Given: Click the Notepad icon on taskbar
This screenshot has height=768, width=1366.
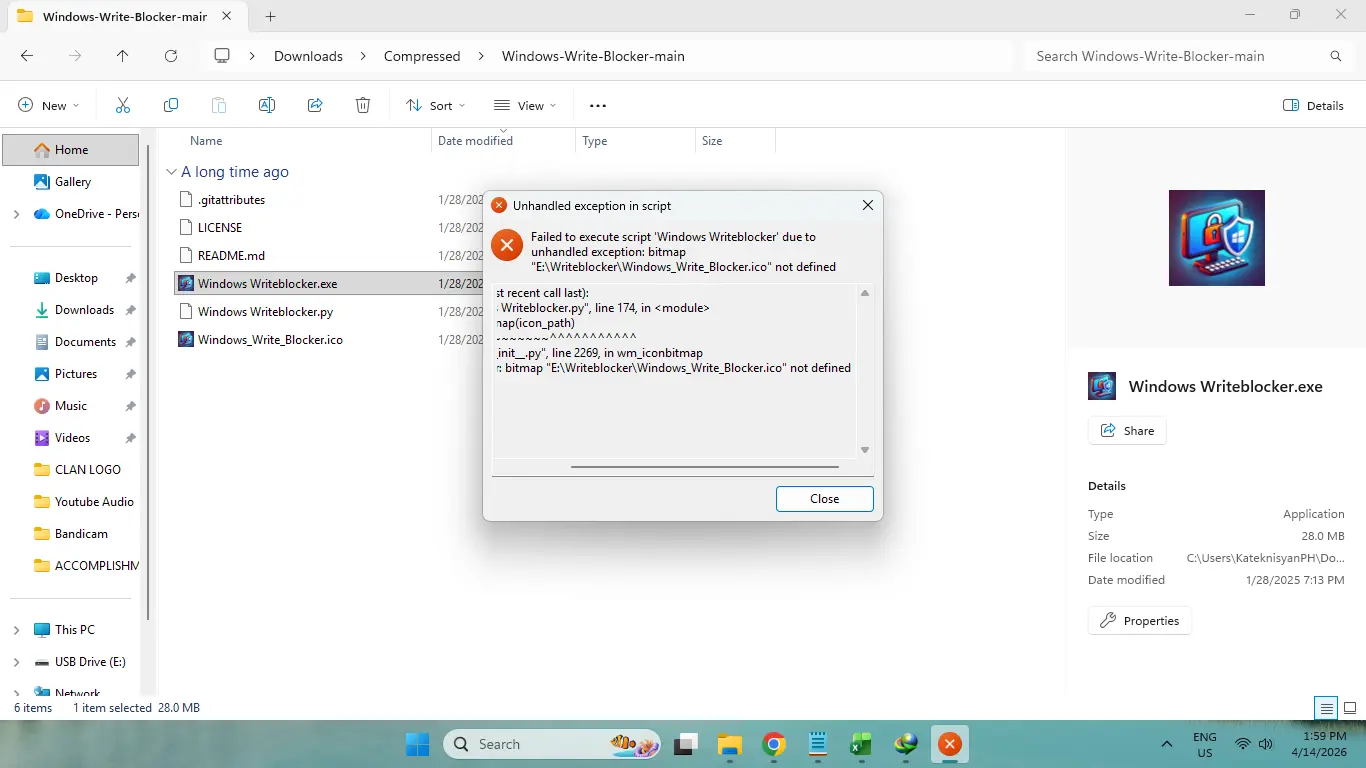Looking at the screenshot, I should (x=817, y=744).
